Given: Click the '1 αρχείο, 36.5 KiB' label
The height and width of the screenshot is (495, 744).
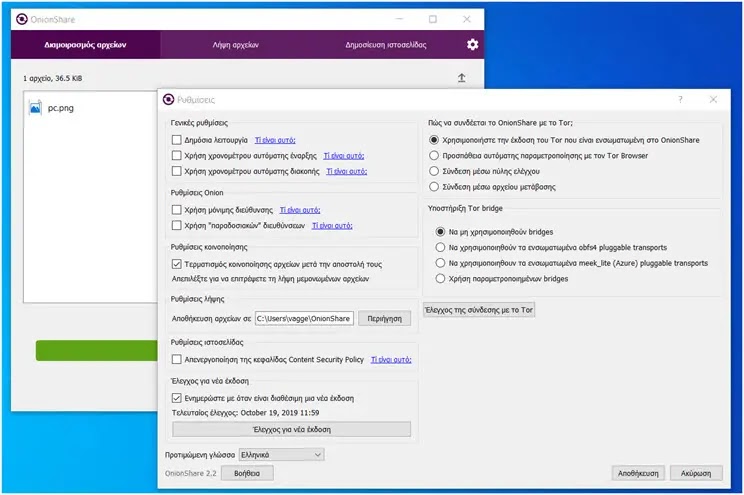Looking at the screenshot, I should point(53,78).
